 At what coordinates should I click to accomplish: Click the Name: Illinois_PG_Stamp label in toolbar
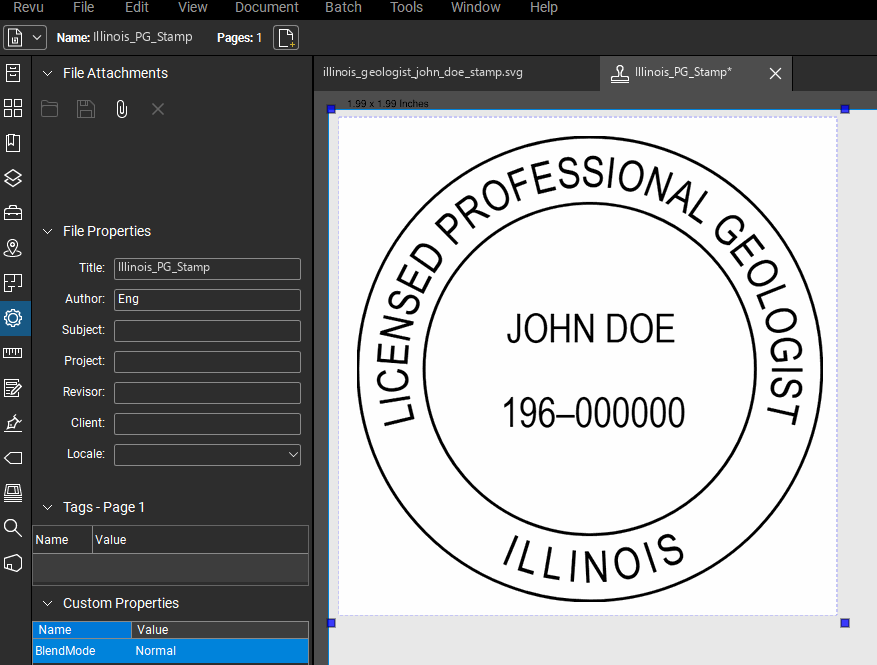(124, 37)
